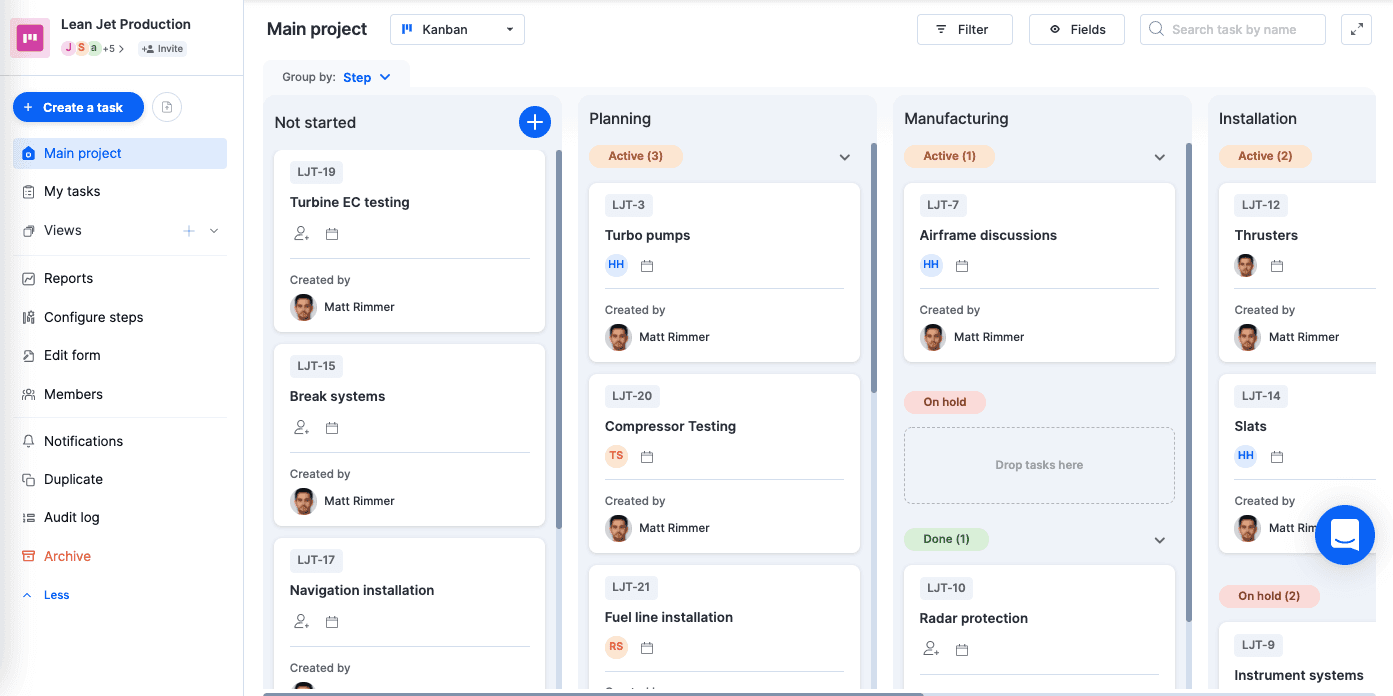
Task: Open the chat support bubble
Action: coord(1344,535)
